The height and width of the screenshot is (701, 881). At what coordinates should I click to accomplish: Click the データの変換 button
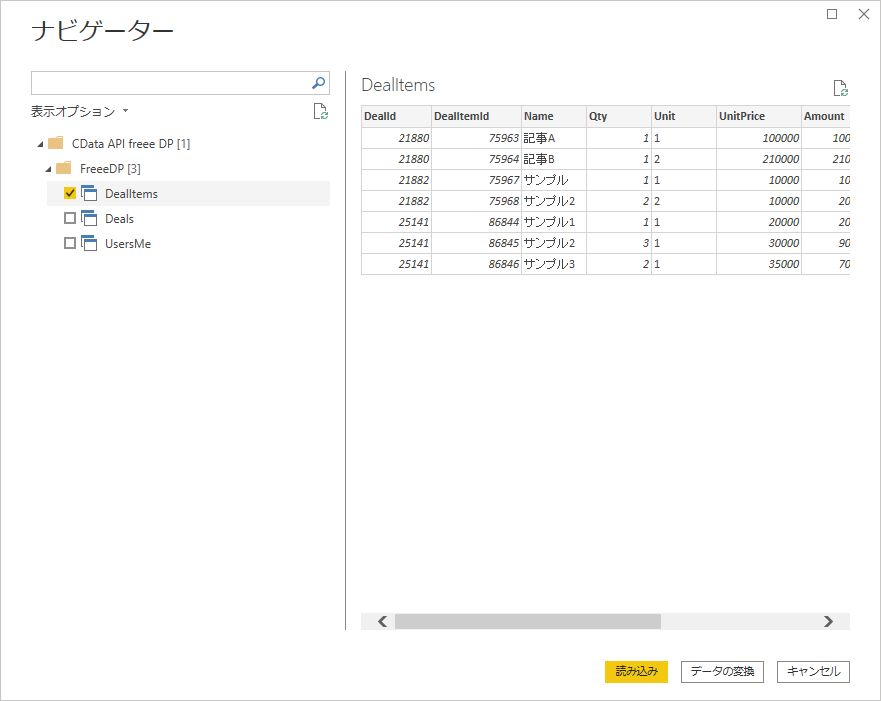point(722,672)
